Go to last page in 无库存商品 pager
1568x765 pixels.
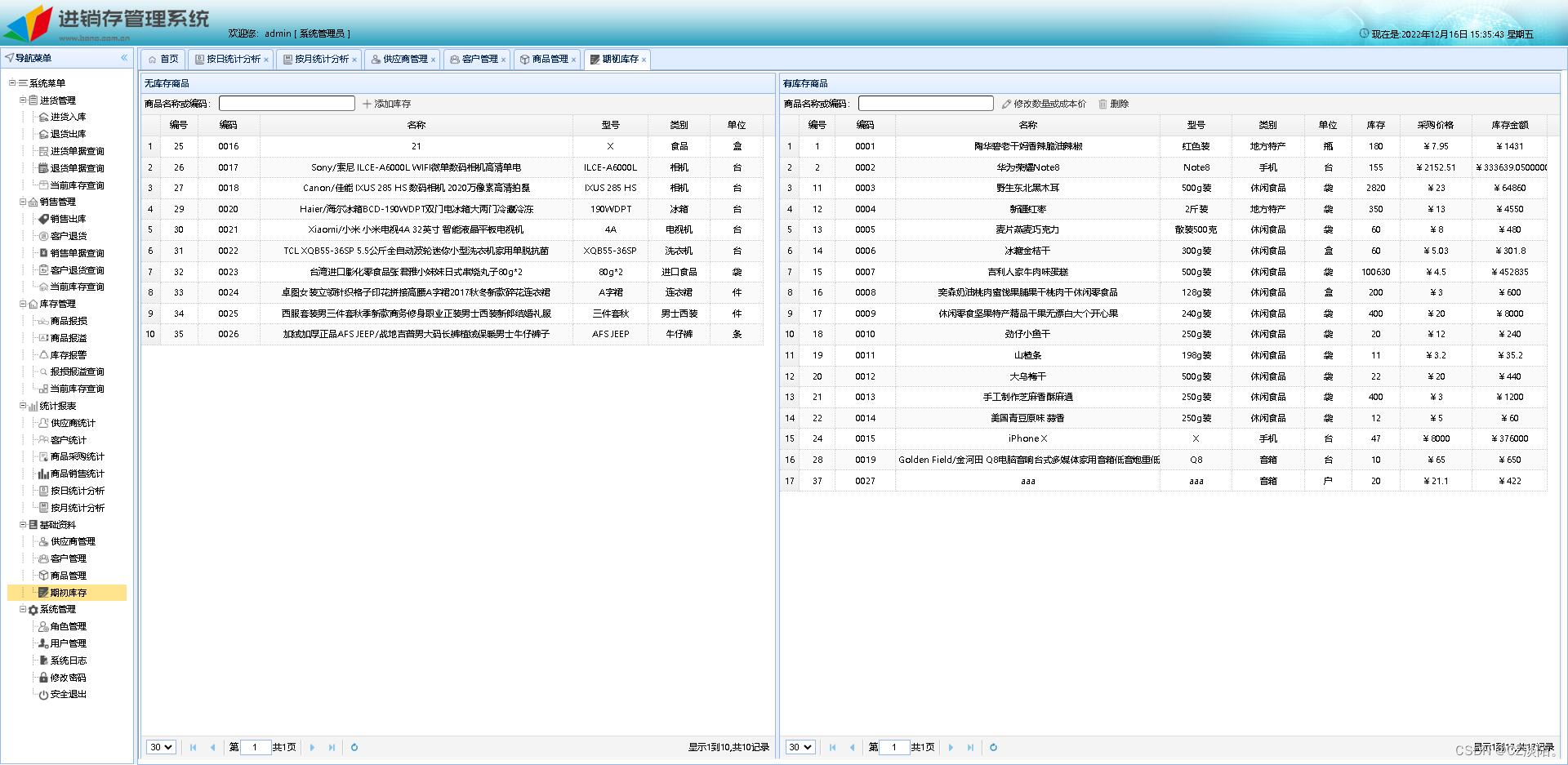332,747
